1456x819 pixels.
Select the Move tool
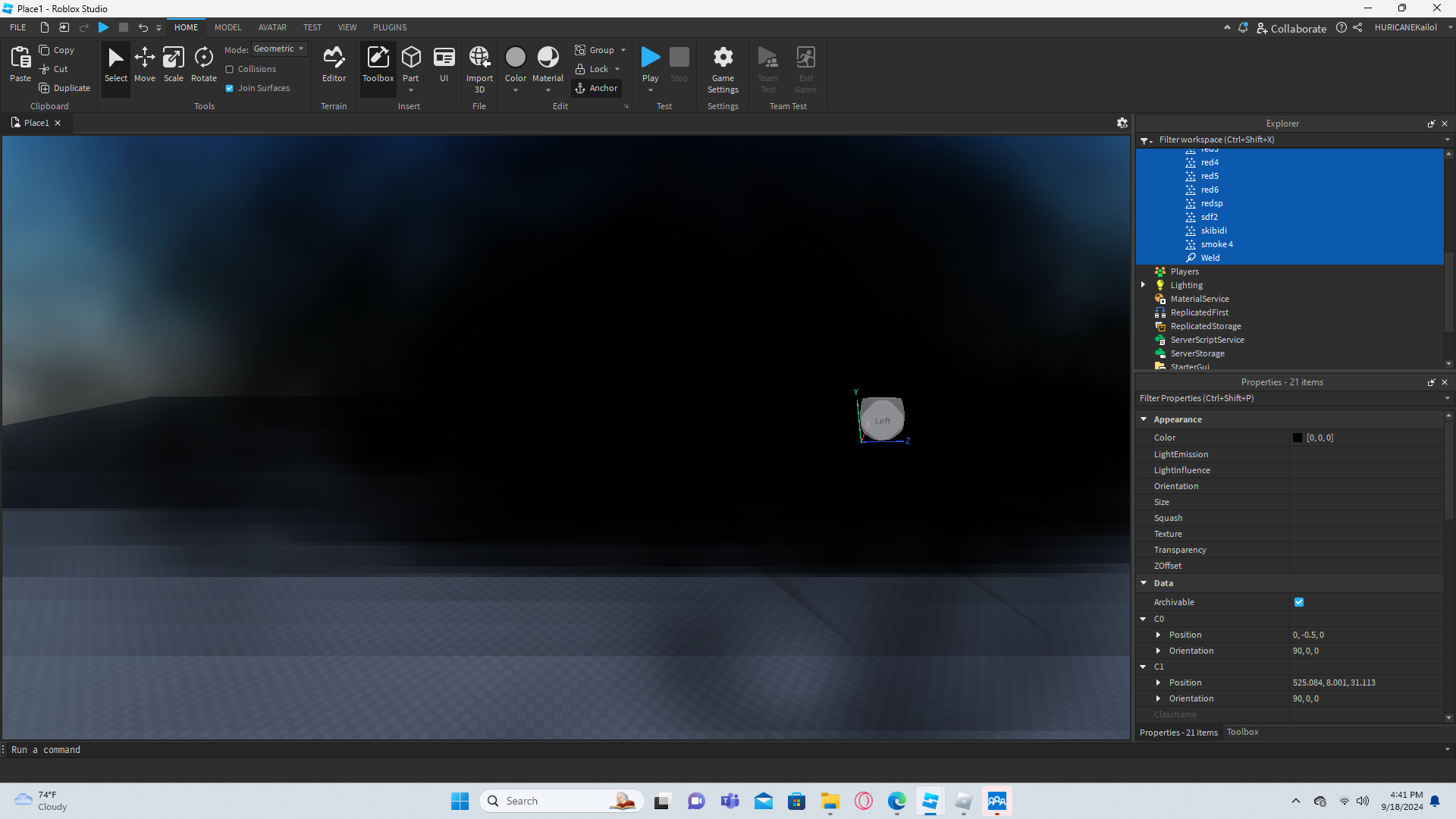tap(144, 64)
